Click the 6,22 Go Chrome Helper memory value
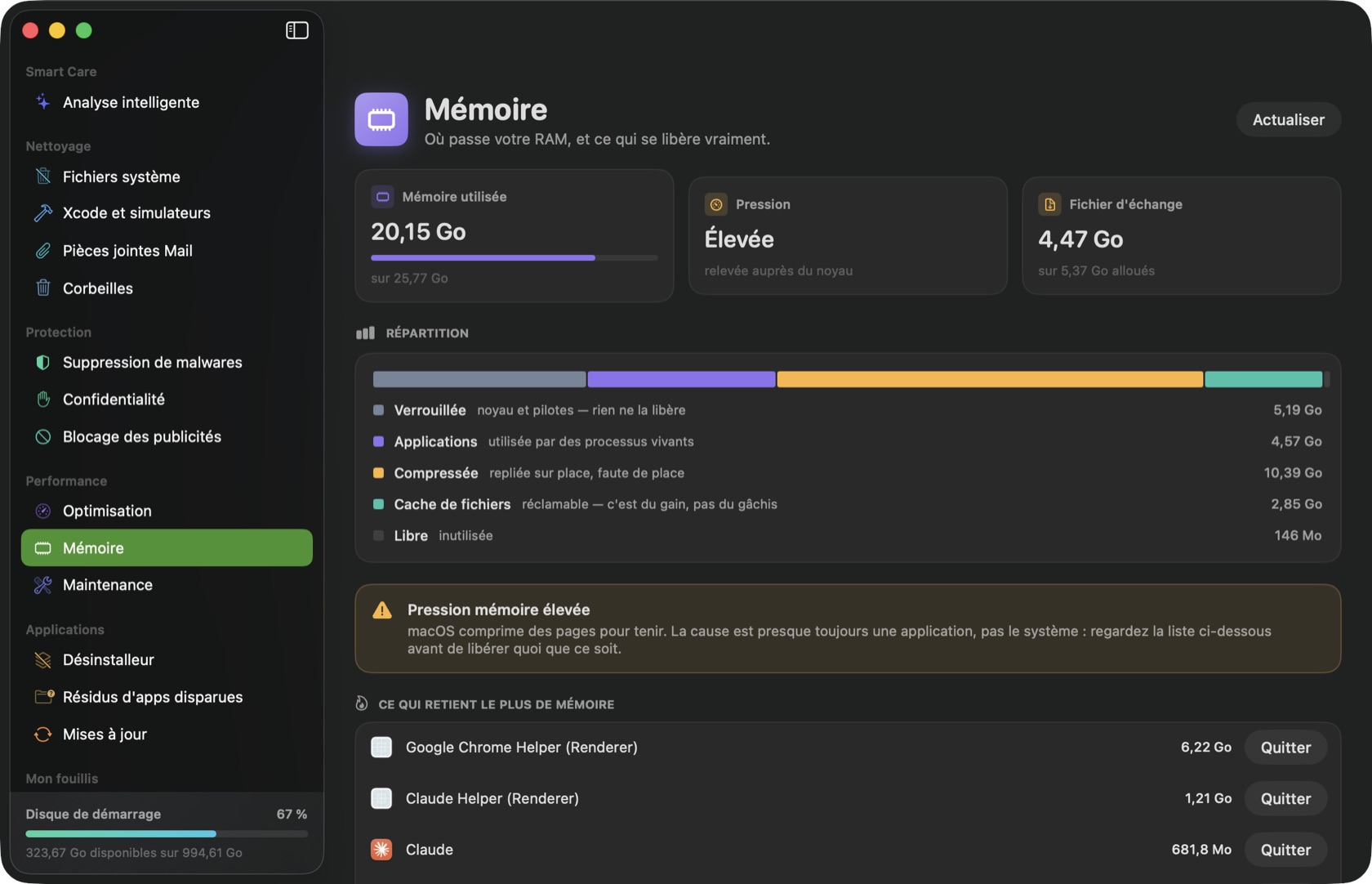This screenshot has height=884, width=1372. point(1205,747)
